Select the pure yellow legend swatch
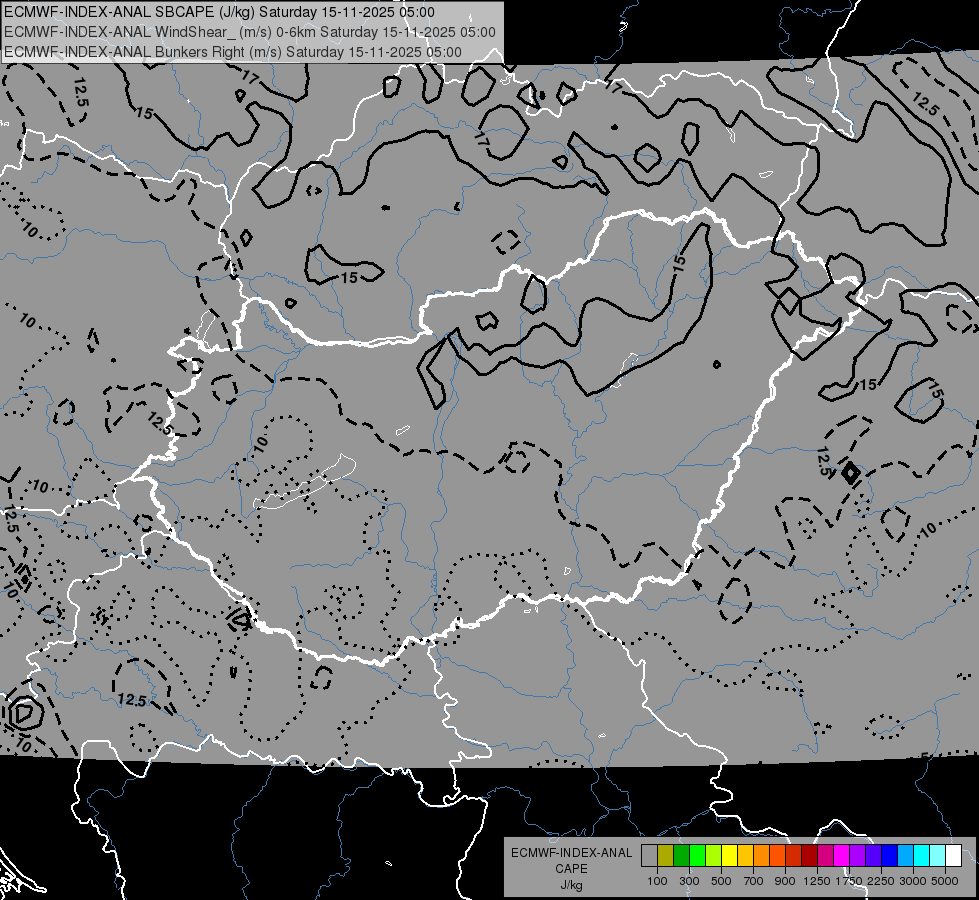 [729, 856]
